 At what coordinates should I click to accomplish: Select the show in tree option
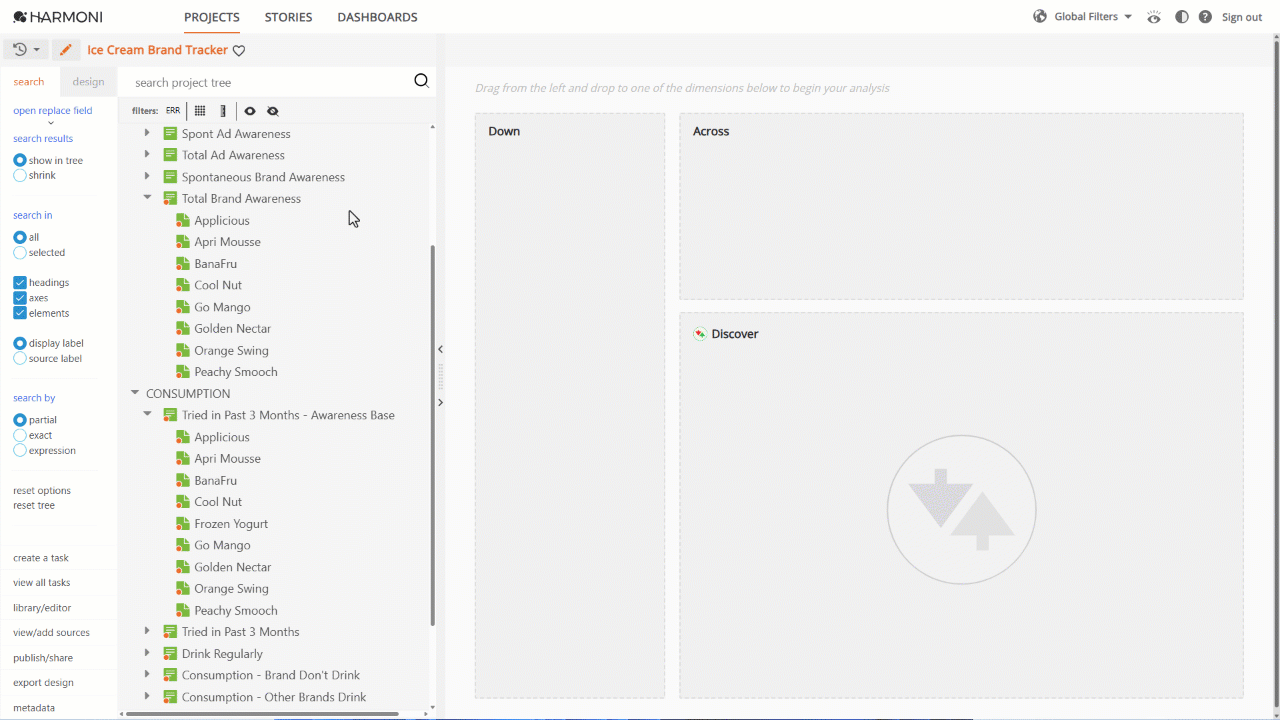tap(20, 160)
